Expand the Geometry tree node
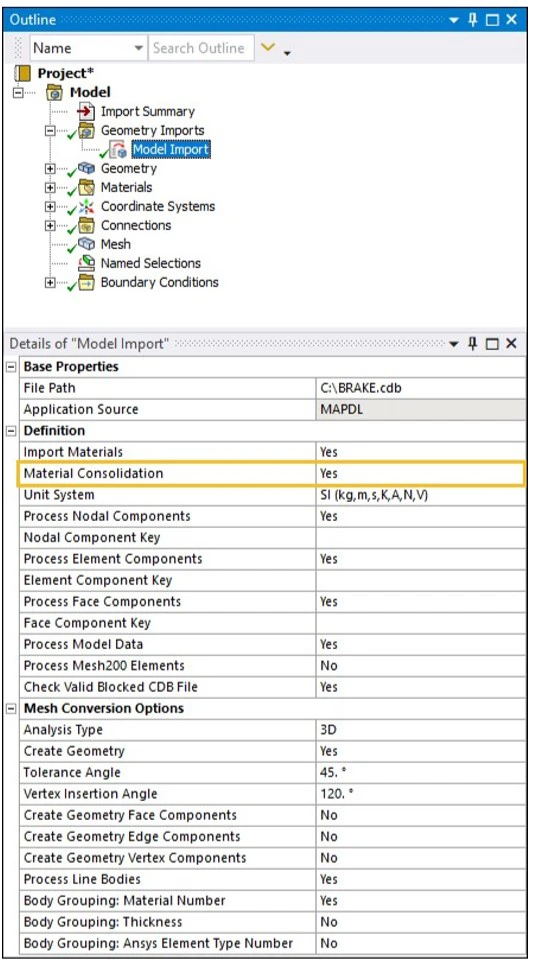The width and height of the screenshot is (533, 965). [50, 169]
